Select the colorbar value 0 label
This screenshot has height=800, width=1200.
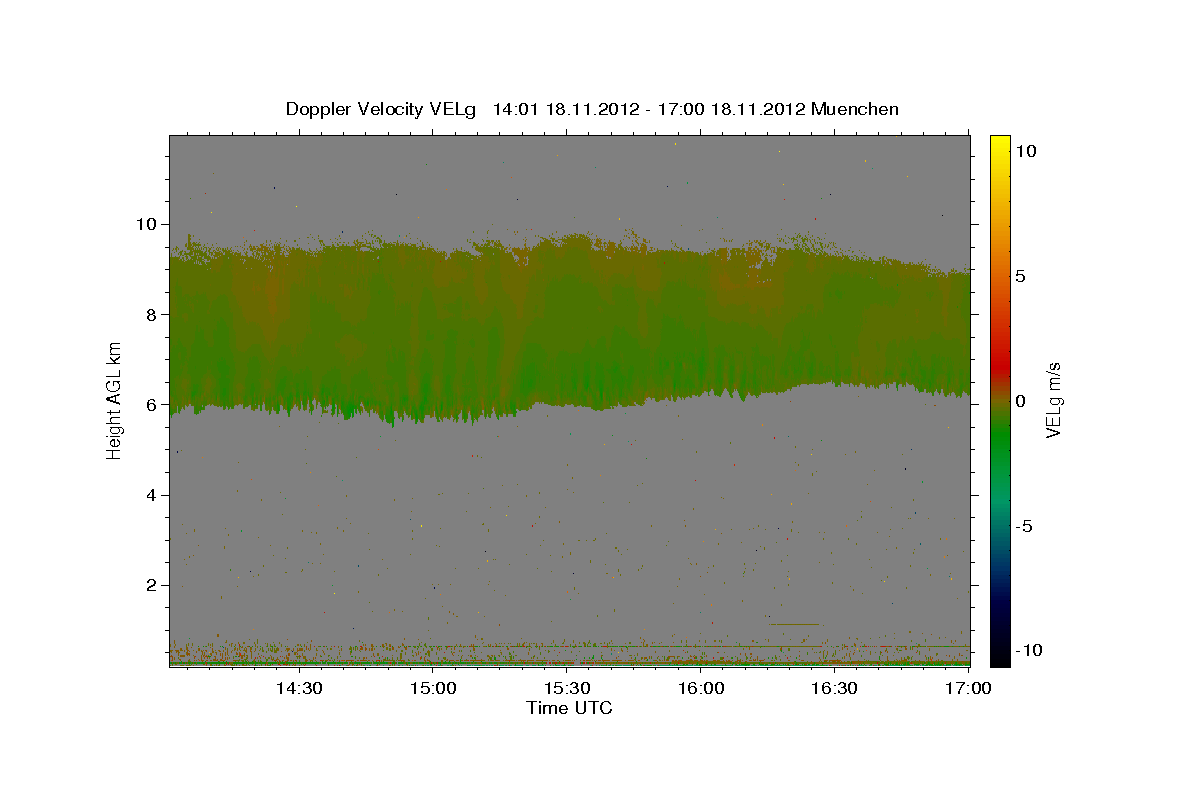(x=1021, y=401)
